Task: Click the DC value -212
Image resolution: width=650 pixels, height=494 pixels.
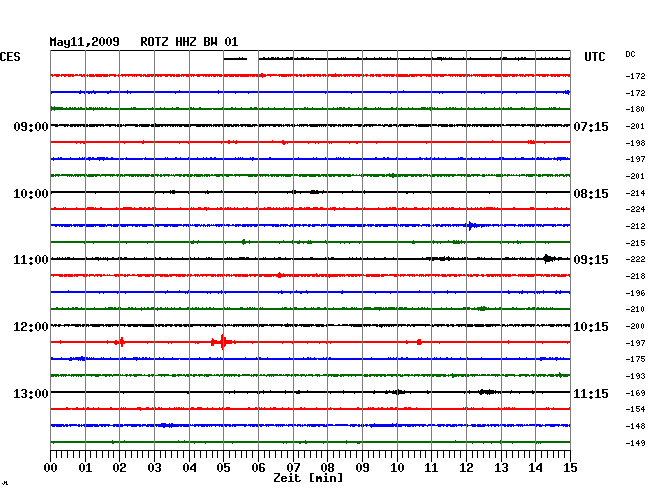Action: [x=635, y=226]
